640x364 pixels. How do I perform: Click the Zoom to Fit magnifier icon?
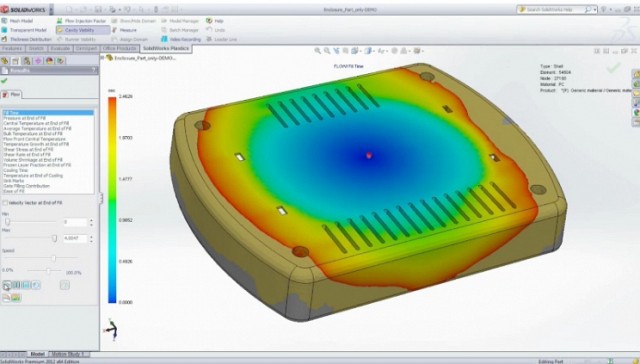point(317,51)
